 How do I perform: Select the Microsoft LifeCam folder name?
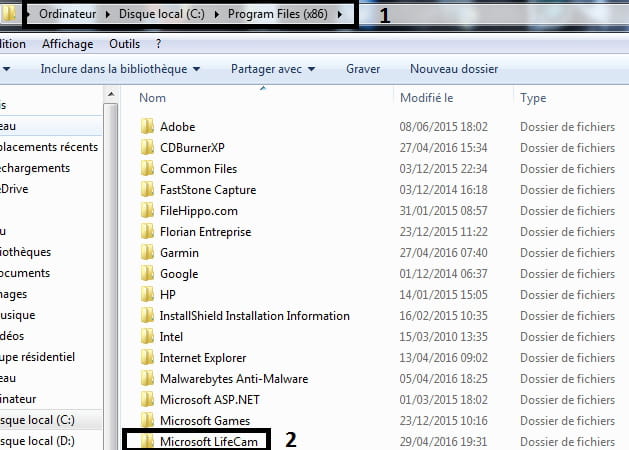click(209, 442)
